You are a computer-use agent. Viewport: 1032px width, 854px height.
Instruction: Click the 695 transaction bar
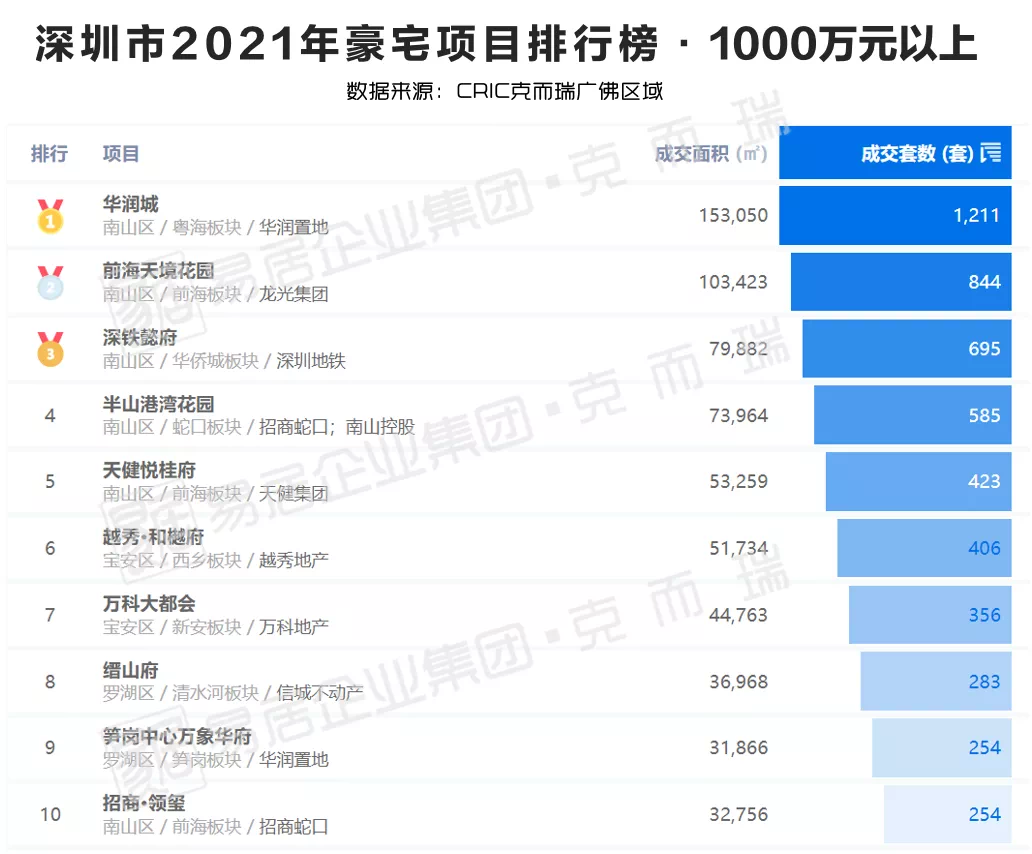click(x=907, y=349)
